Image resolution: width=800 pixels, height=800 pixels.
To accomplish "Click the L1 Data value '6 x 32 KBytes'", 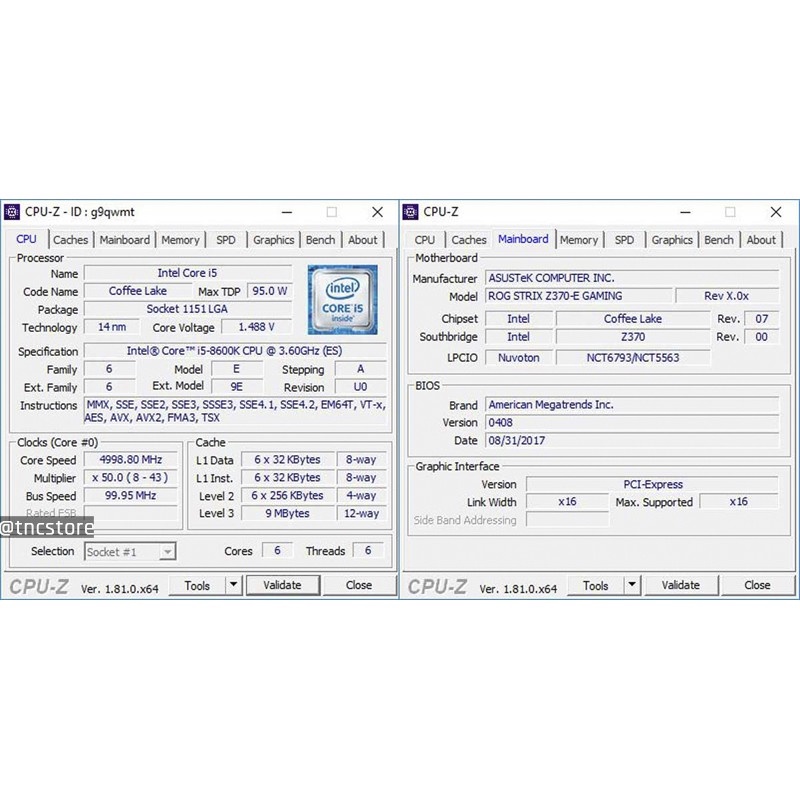I will [x=288, y=459].
